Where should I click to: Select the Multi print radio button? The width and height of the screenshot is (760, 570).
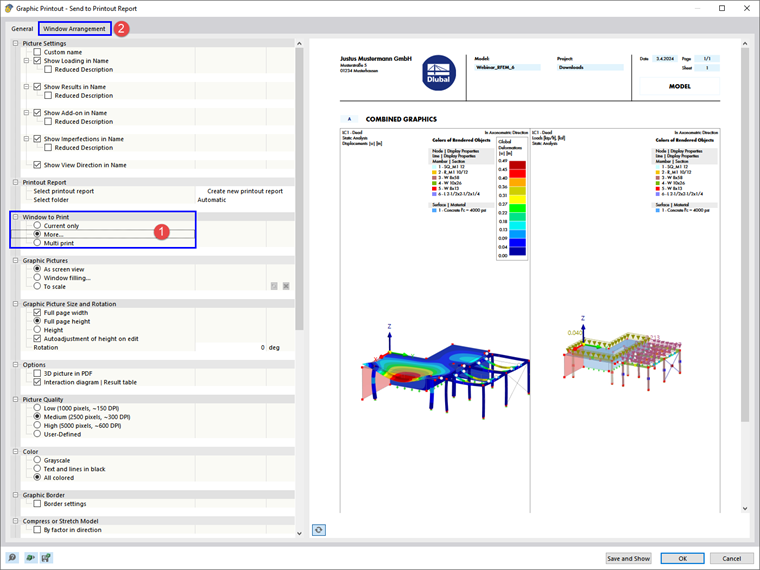(x=37, y=243)
